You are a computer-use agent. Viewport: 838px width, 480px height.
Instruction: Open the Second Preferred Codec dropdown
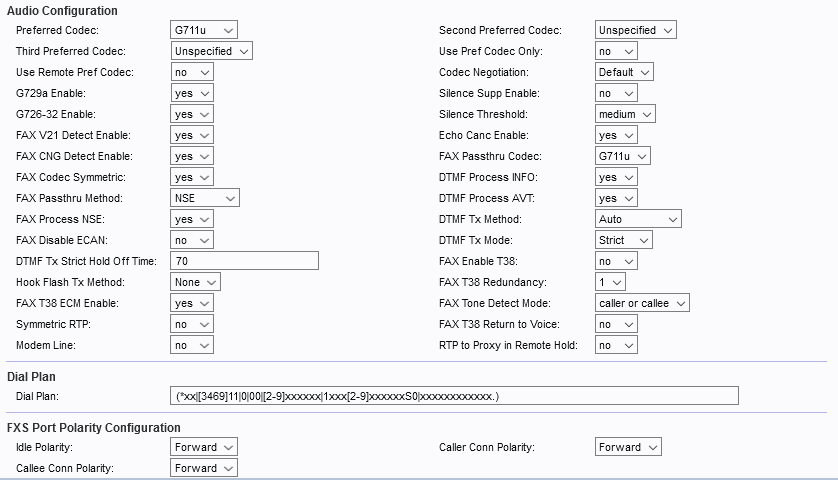click(x=635, y=30)
